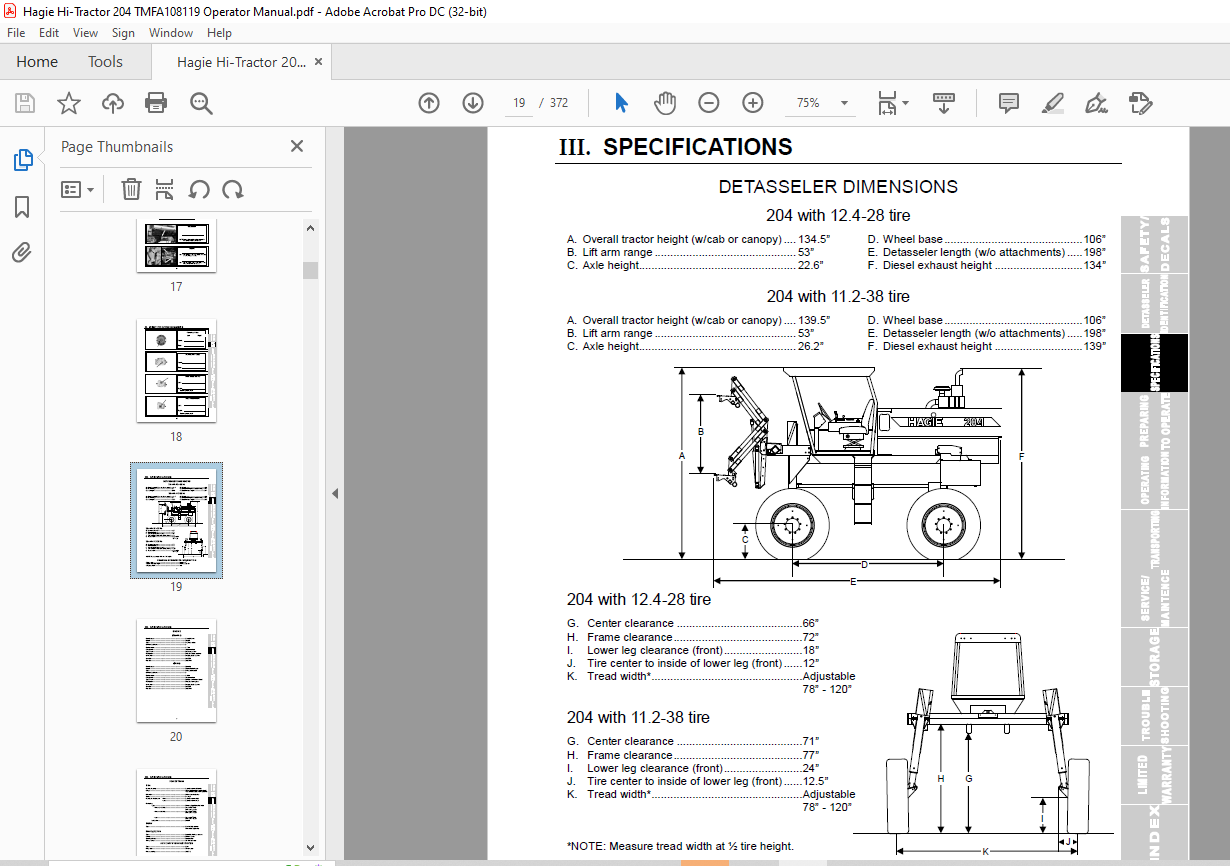The width and height of the screenshot is (1230, 866).
Task: Click the '*NOTE: Measure tread width' text
Action: pos(680,846)
